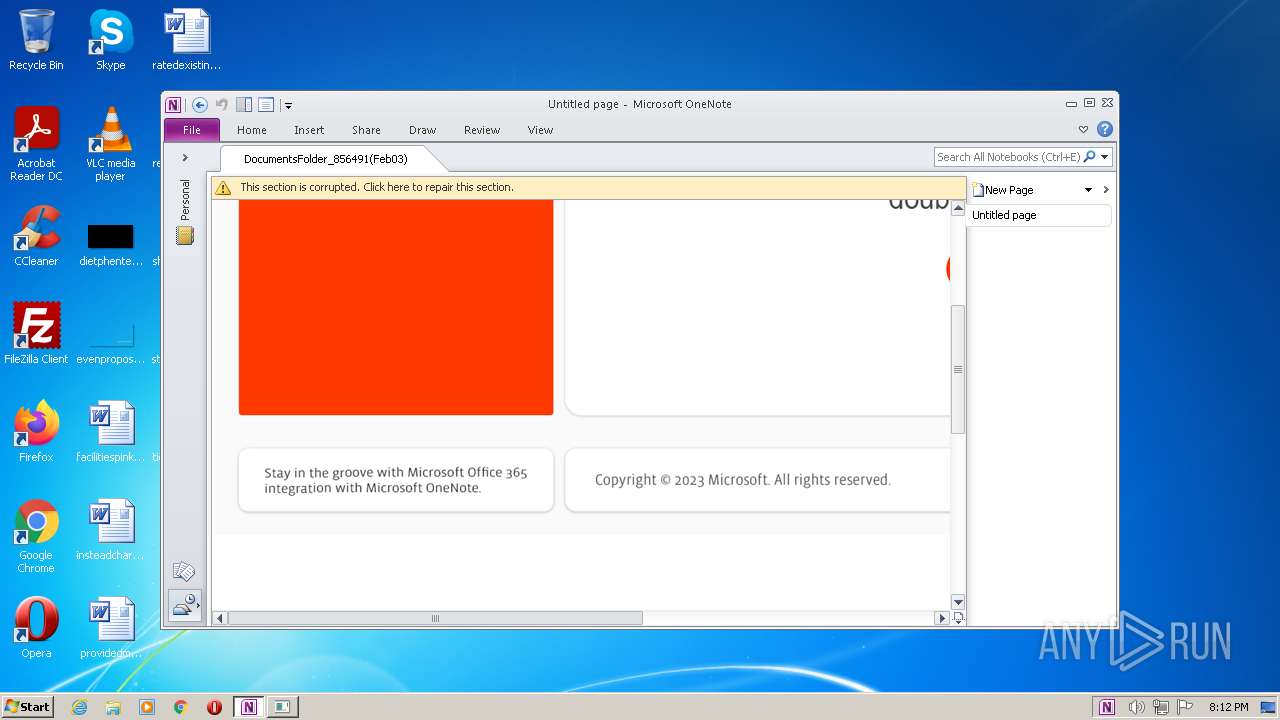Click the vertical scrollbar down arrow
This screenshot has height=720, width=1280.
tap(958, 602)
